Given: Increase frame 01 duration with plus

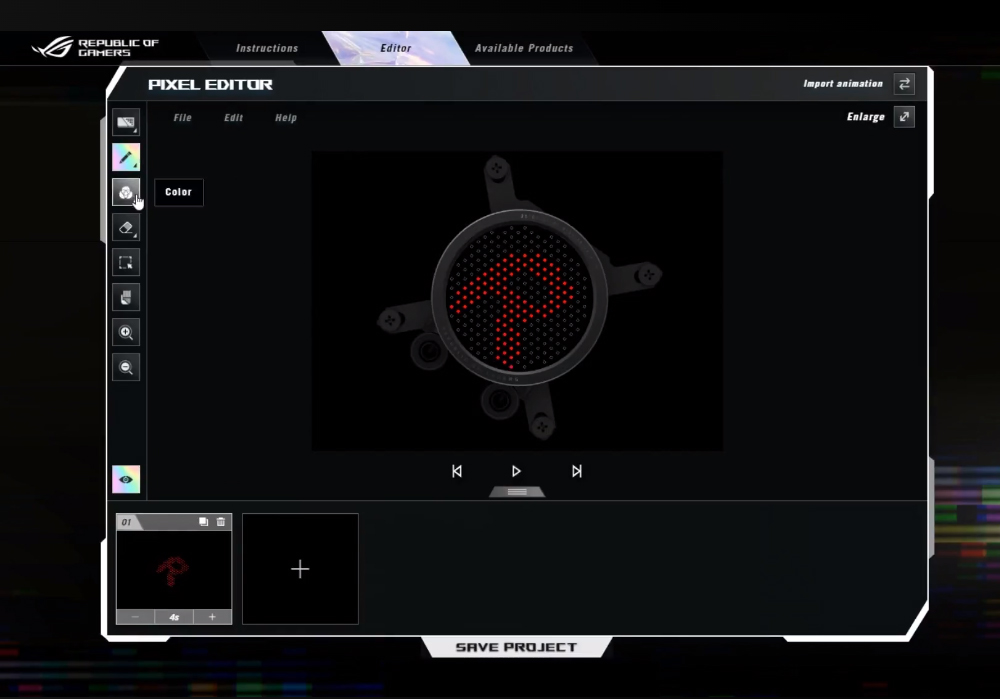Looking at the screenshot, I should point(212,617).
